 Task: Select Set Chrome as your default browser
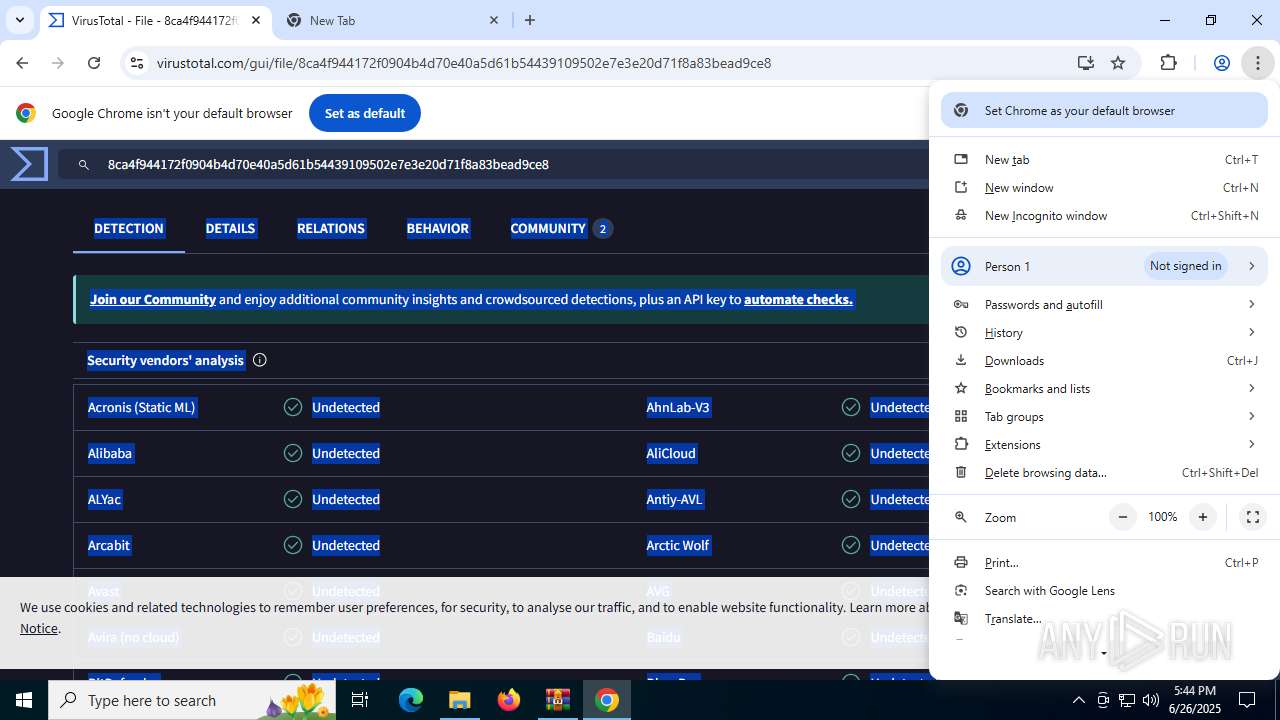click(1104, 111)
